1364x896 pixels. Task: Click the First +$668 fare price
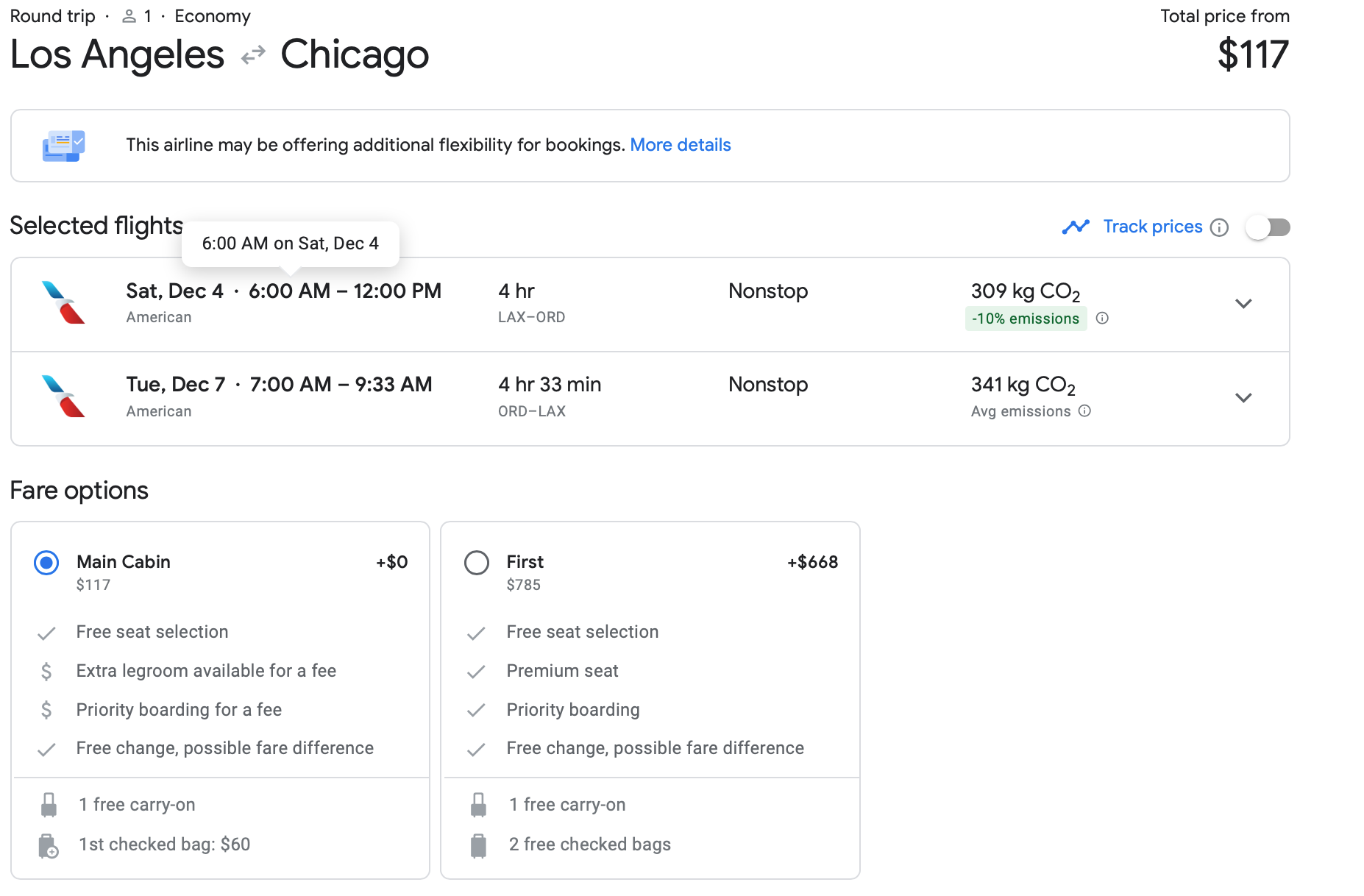[812, 562]
